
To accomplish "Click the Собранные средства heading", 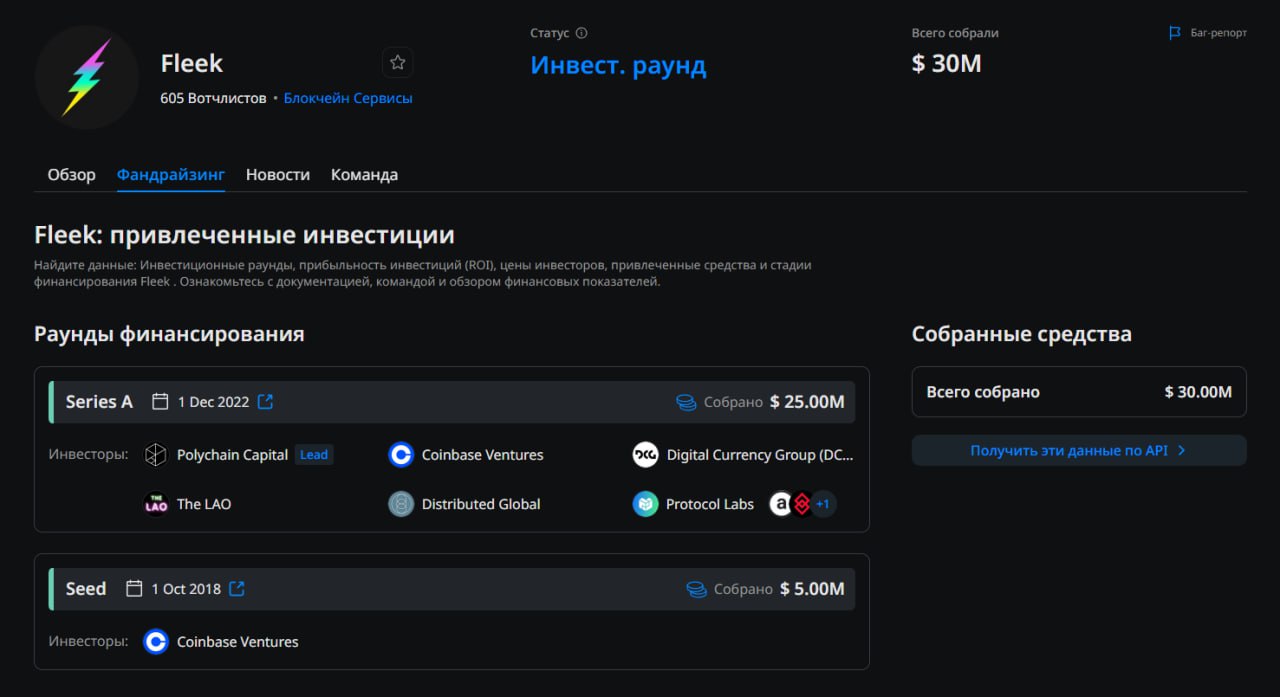I will pos(1022,334).
